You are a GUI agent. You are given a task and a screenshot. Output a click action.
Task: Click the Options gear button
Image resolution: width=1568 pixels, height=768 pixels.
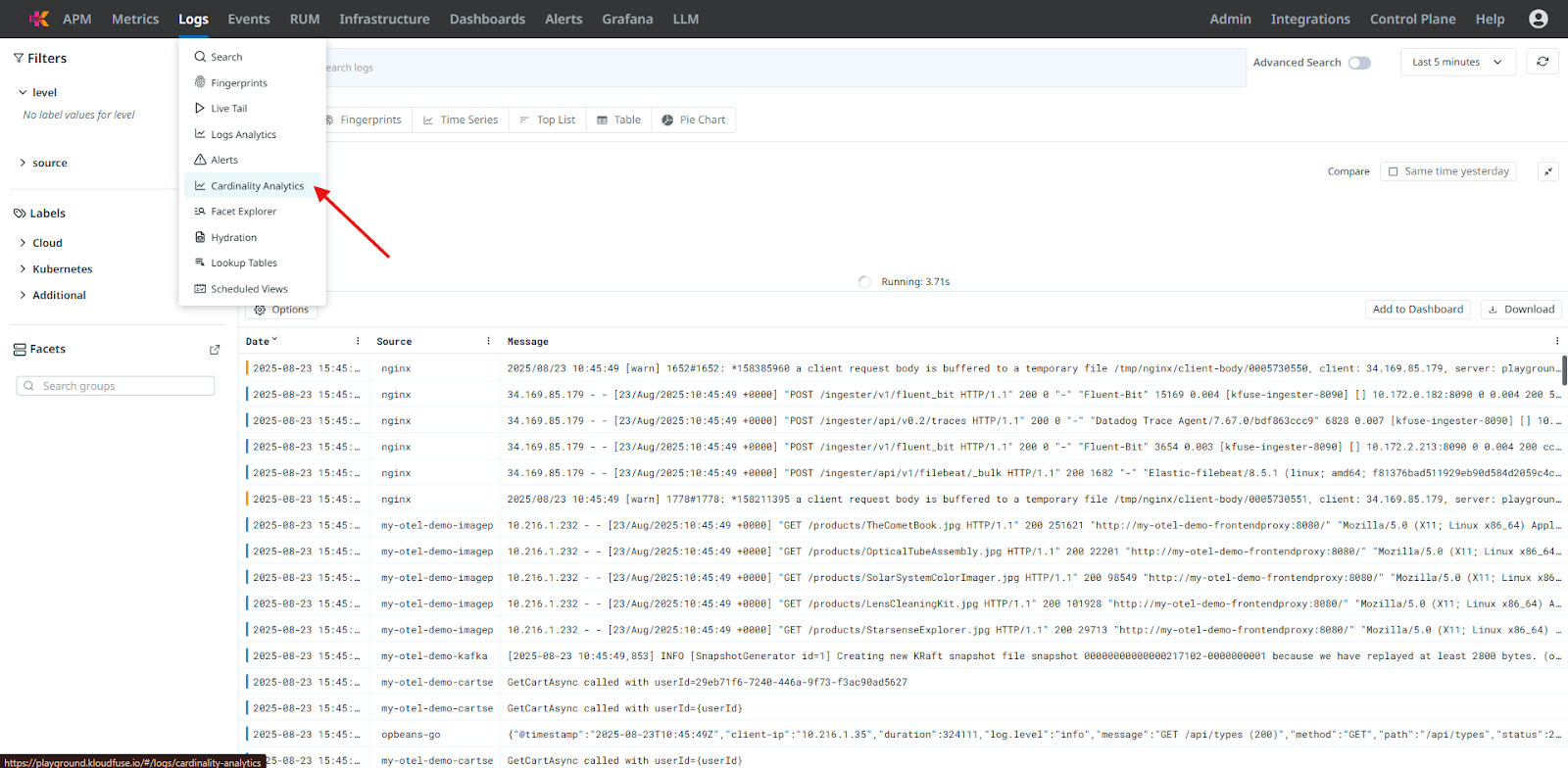[281, 310]
